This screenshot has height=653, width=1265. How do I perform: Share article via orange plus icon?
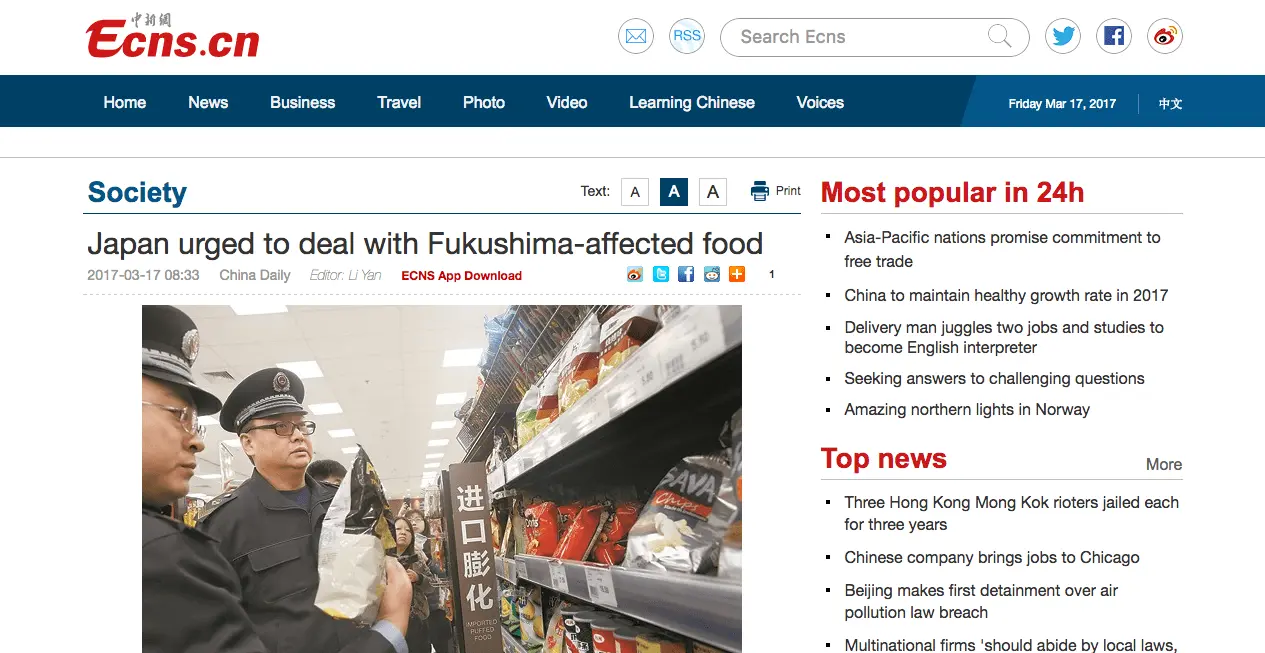coord(737,274)
